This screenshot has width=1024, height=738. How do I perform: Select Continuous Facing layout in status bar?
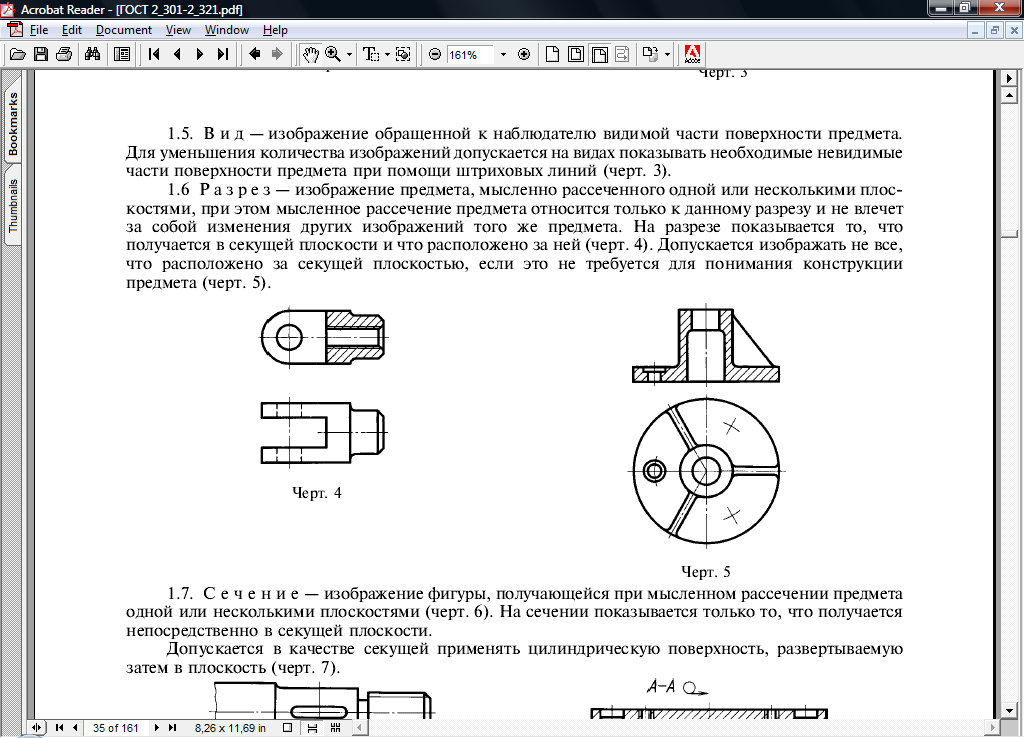point(336,728)
